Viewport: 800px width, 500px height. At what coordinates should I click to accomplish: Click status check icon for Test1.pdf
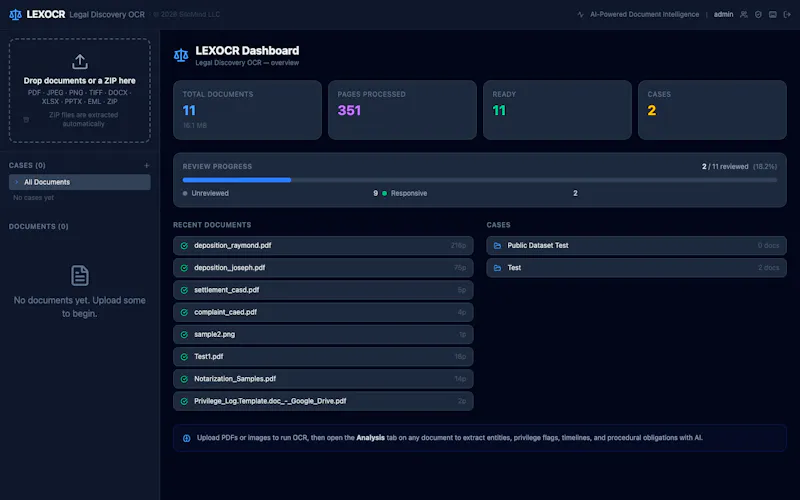pos(184,357)
